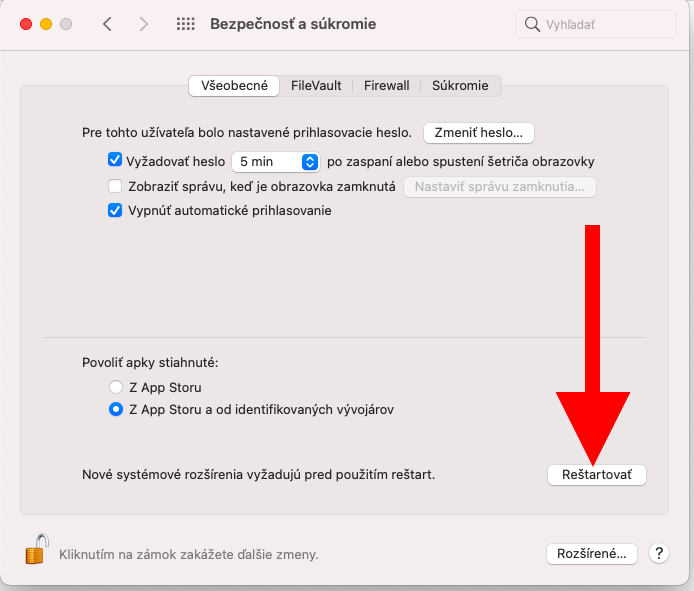This screenshot has width=694, height=591.
Task: Select the Z App Storu radio option
Action: tap(116, 387)
